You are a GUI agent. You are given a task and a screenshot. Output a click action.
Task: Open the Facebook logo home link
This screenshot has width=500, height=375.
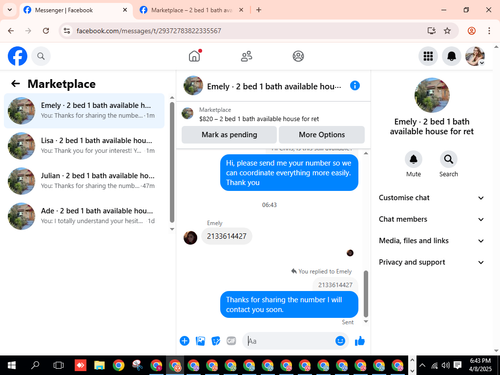coord(17,56)
